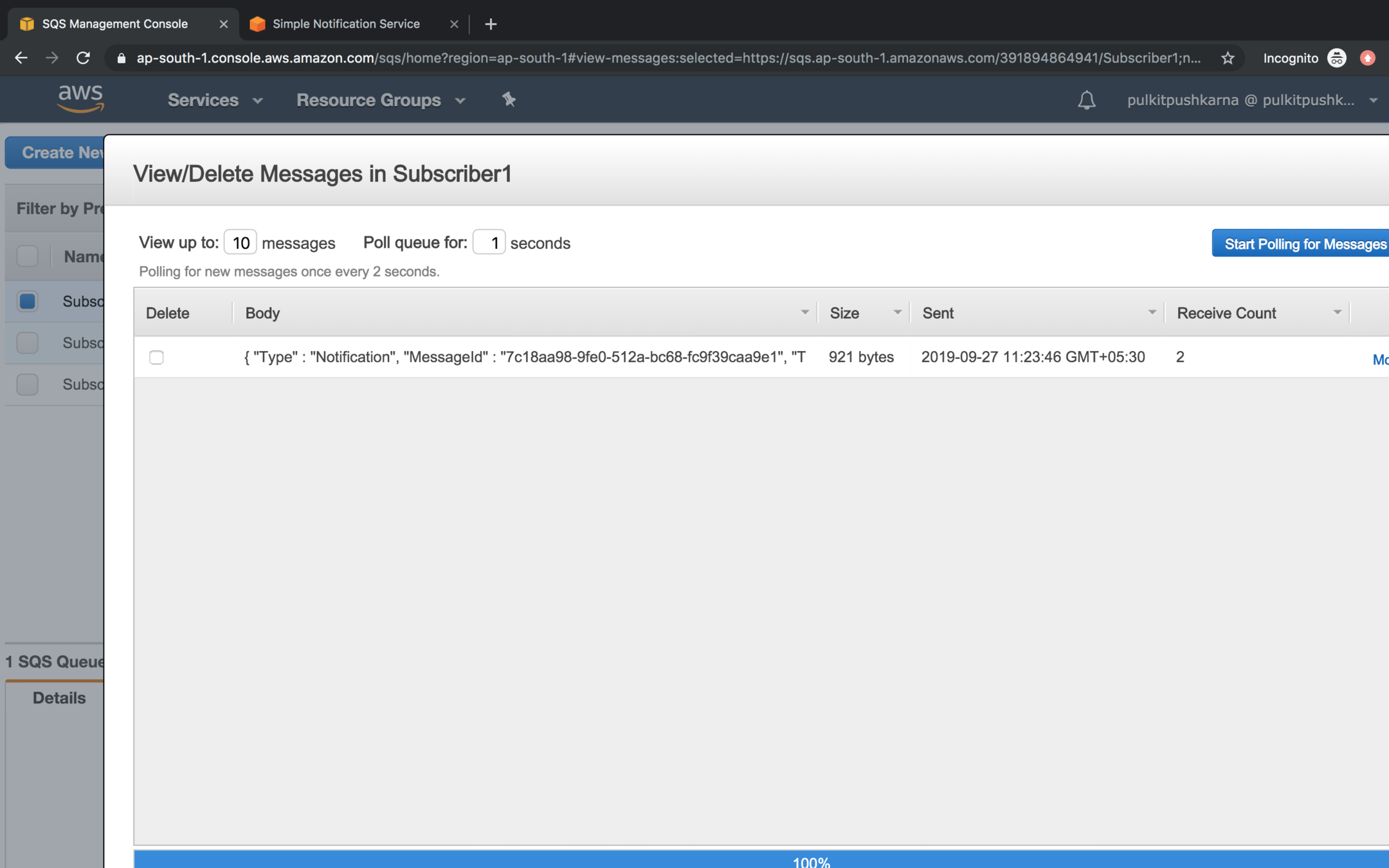Switch to Simple Notification Service tab

pos(346,24)
